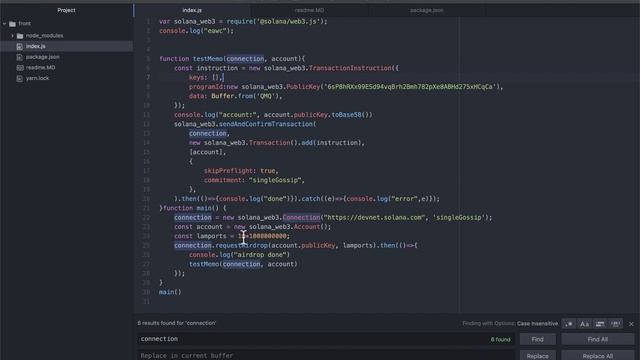The width and height of the screenshot is (640, 360).
Task: Click the Find button
Action: 538,339
